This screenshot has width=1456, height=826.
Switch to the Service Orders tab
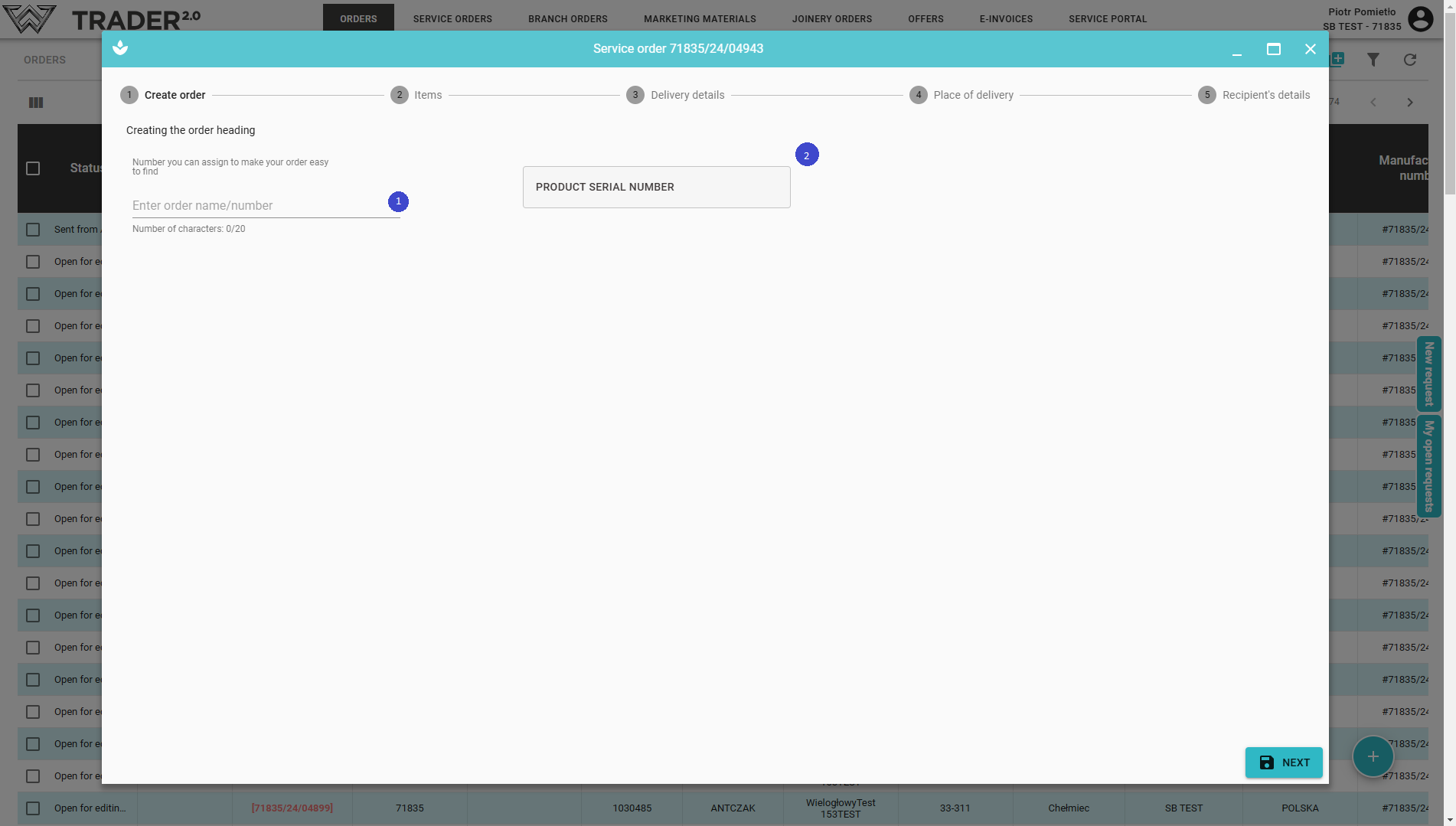[452, 19]
